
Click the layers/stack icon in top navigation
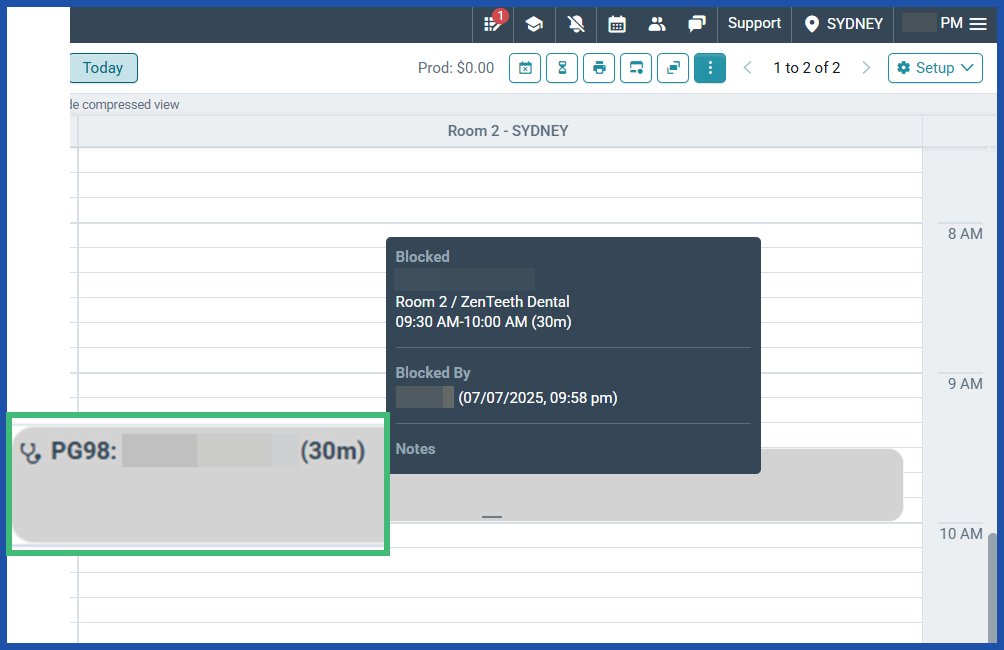[534, 24]
